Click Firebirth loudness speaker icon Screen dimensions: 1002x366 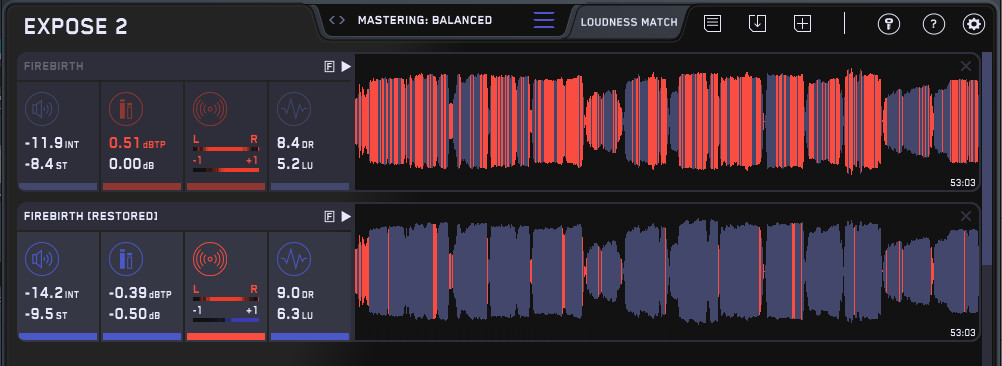tap(42, 109)
